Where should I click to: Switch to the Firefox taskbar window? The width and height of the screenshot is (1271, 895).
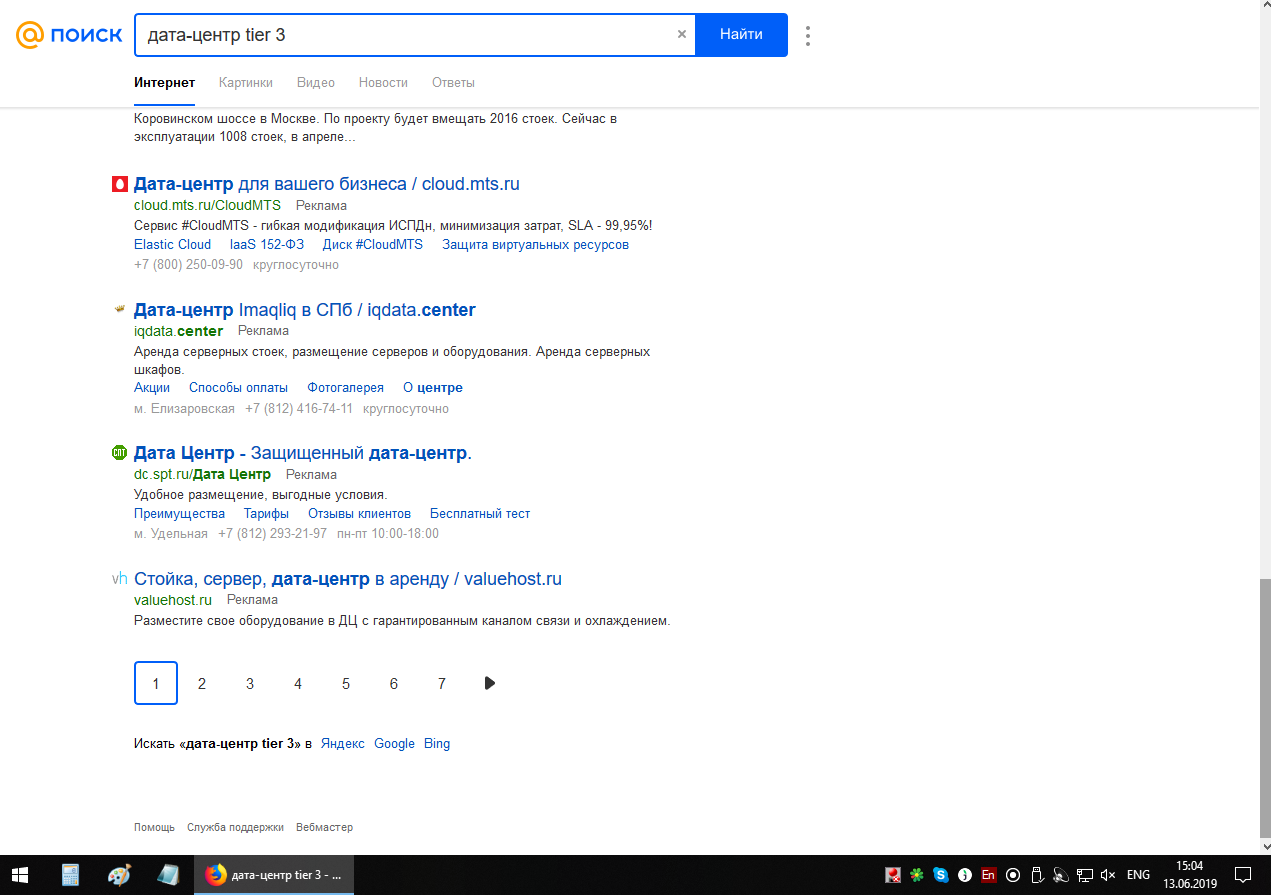[274, 875]
